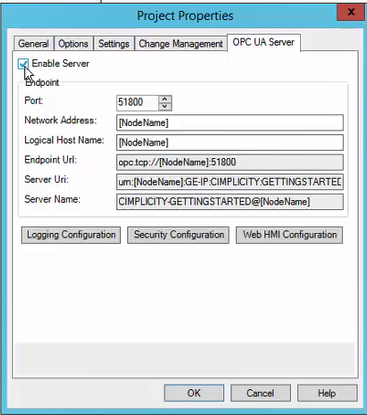Click the "Server Name:" label
The height and width of the screenshot is (415, 367).
52,199
